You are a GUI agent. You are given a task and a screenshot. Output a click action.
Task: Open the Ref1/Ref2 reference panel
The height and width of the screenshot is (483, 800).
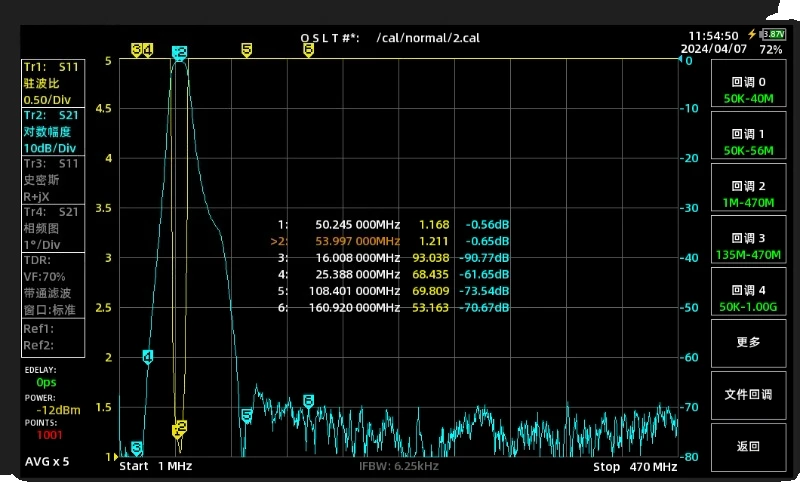tap(53, 337)
